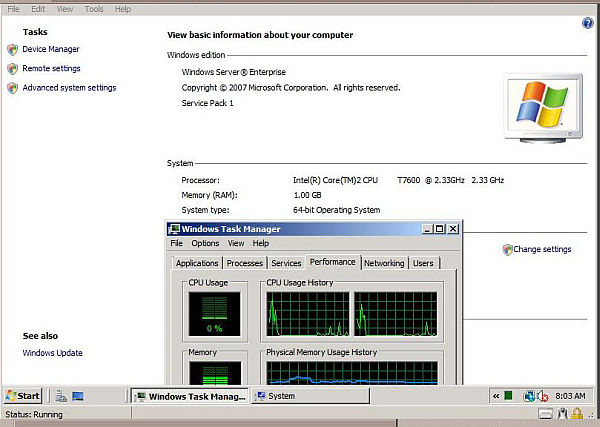The height and width of the screenshot is (427, 600).
Task: Click the taskbar clock showing 8:03 AM
Action: (x=570, y=396)
